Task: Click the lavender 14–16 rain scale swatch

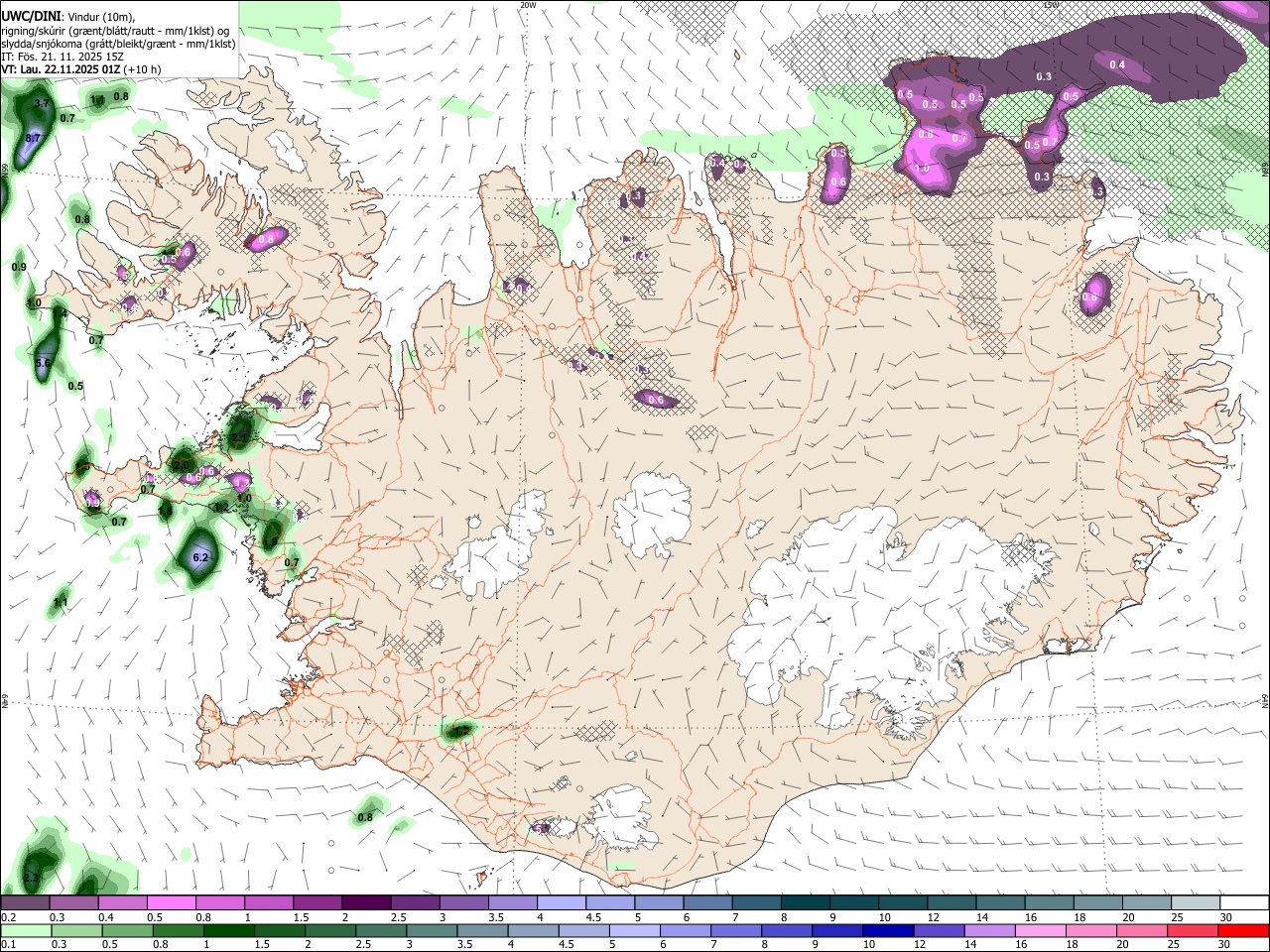Action: point(990,930)
